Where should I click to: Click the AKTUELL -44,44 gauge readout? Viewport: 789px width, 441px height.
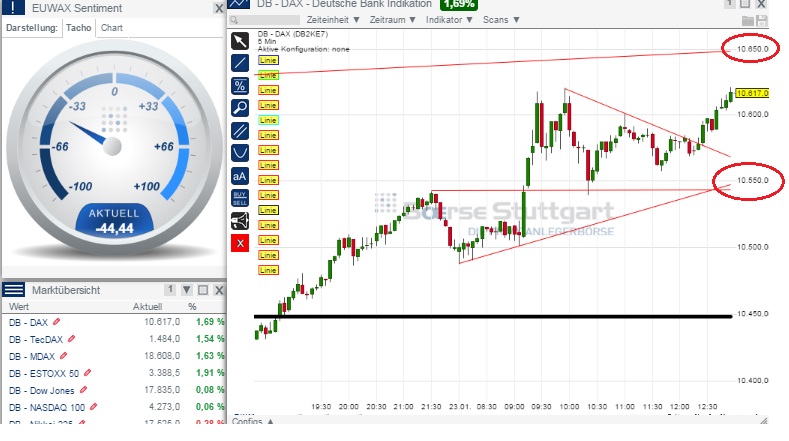[x=115, y=220]
